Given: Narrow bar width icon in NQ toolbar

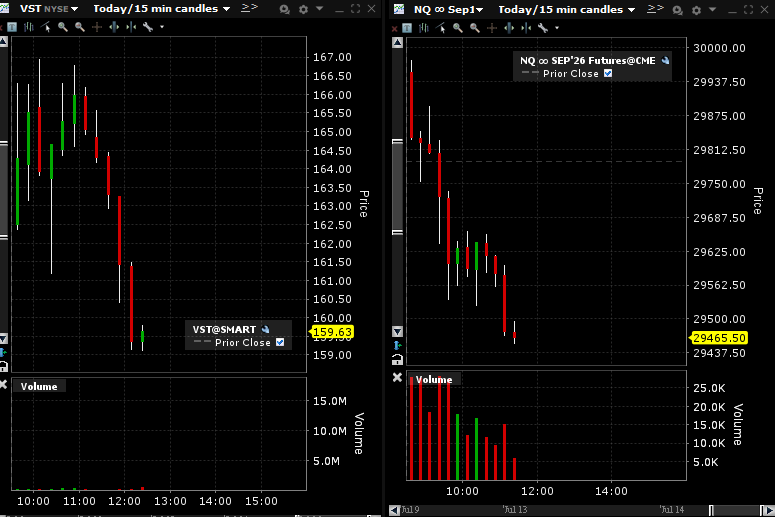Looking at the screenshot, I should click(x=526, y=28).
